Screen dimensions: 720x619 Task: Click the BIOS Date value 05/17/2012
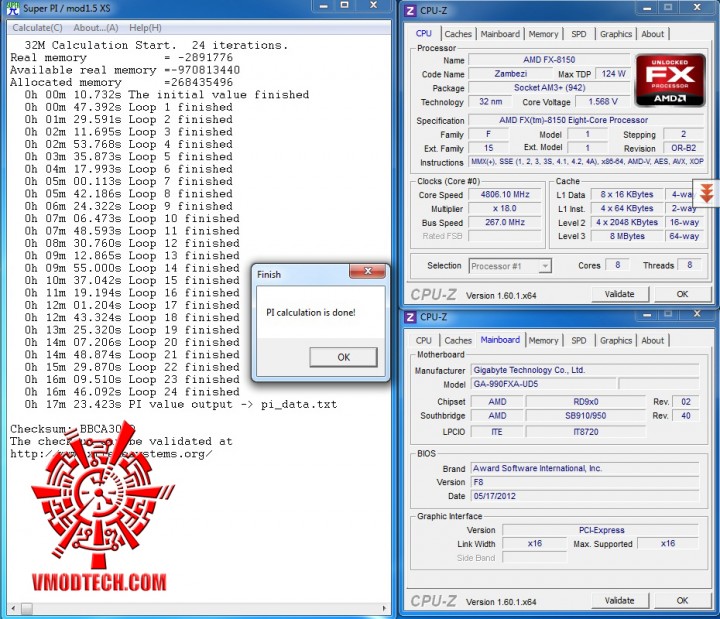585,496
